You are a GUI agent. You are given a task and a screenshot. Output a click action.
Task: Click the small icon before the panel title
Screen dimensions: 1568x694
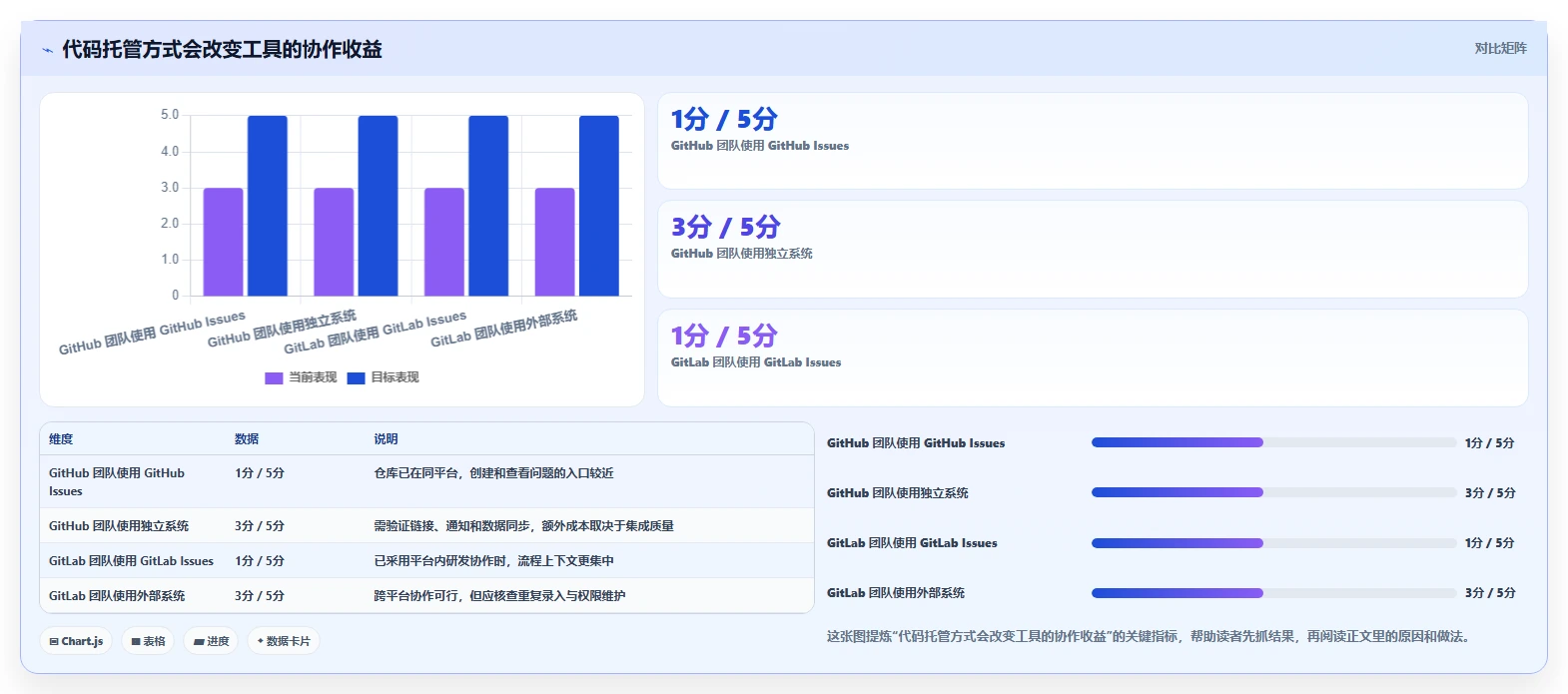47,50
